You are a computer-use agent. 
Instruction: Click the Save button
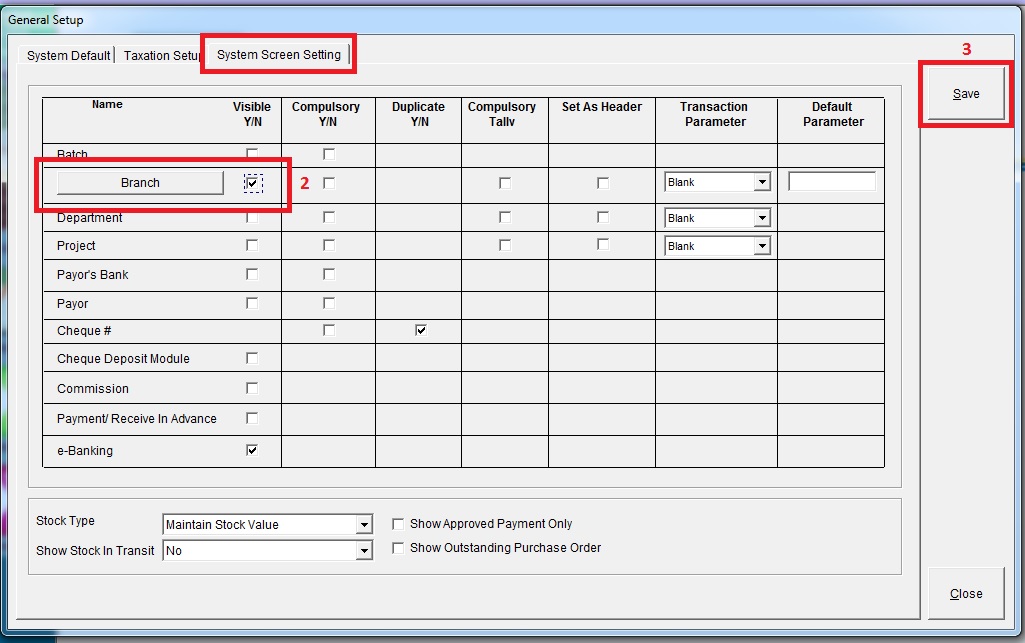(x=965, y=94)
